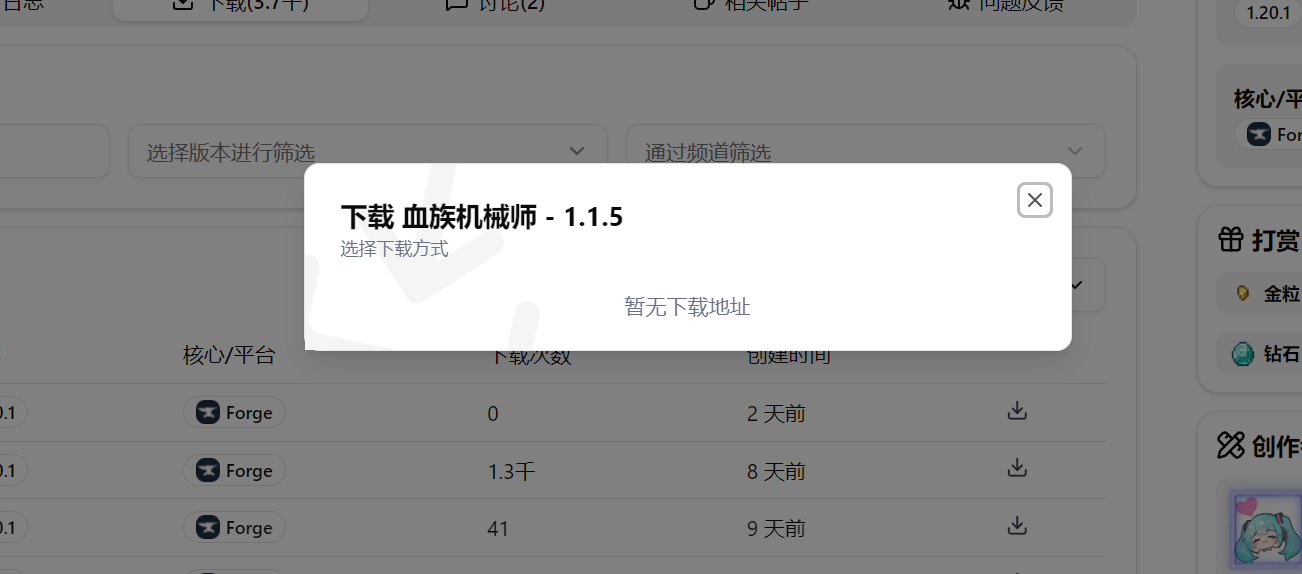This screenshot has width=1302, height=574.
Task: Click the gift icon beside 打赏
Action: [1231, 240]
